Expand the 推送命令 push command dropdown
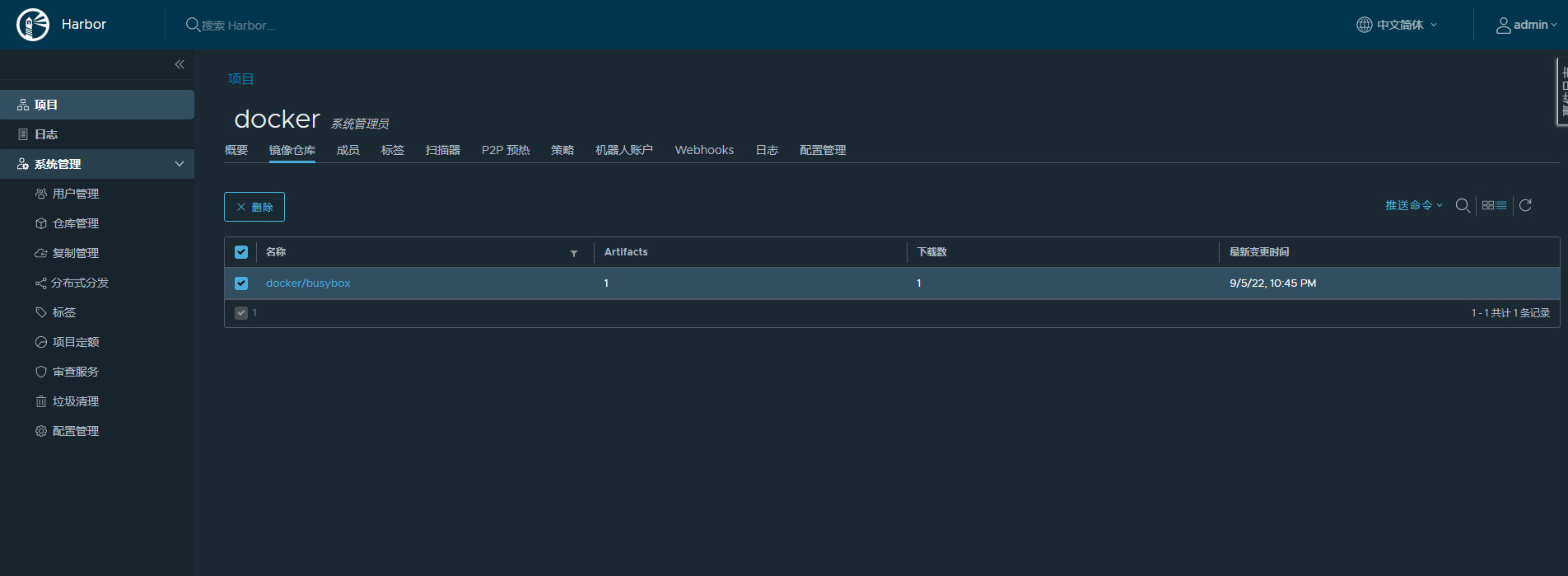The height and width of the screenshot is (576, 1568). pyautogui.click(x=1413, y=206)
